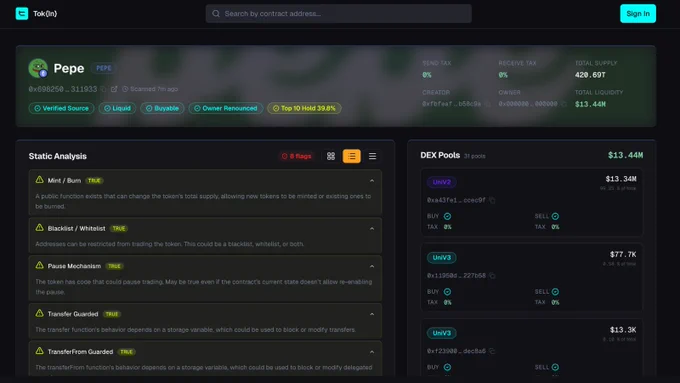Viewport: 680px width, 383px height.
Task: Copy the owner address 0x000000…000000
Action: tap(563, 104)
